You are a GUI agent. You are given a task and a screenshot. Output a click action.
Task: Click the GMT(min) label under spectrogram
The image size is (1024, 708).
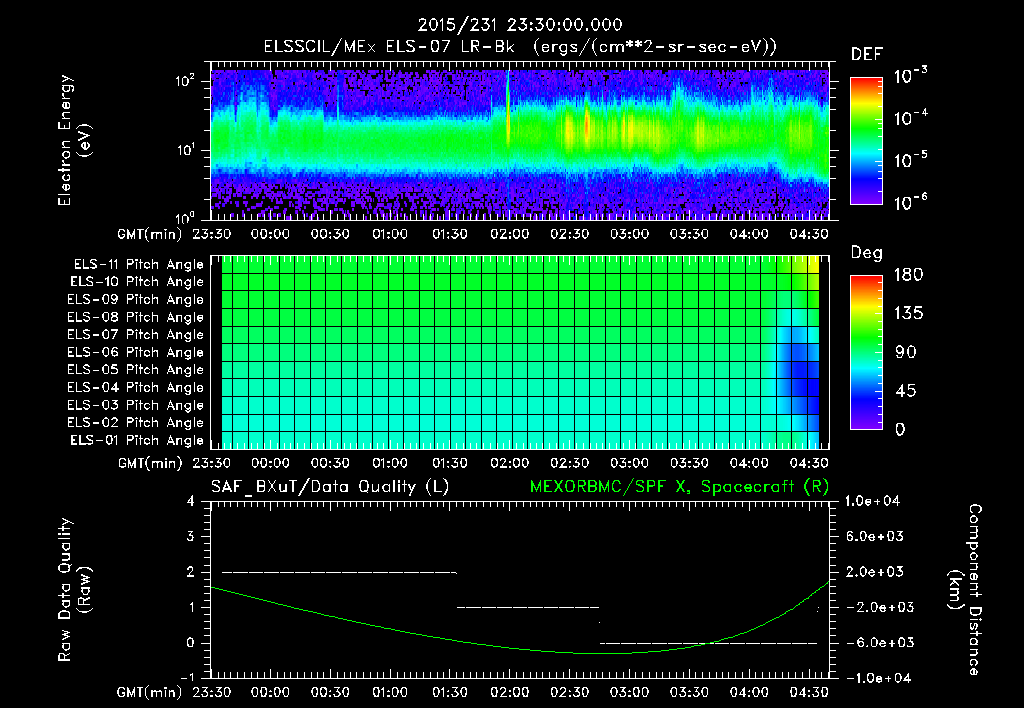tap(150, 234)
